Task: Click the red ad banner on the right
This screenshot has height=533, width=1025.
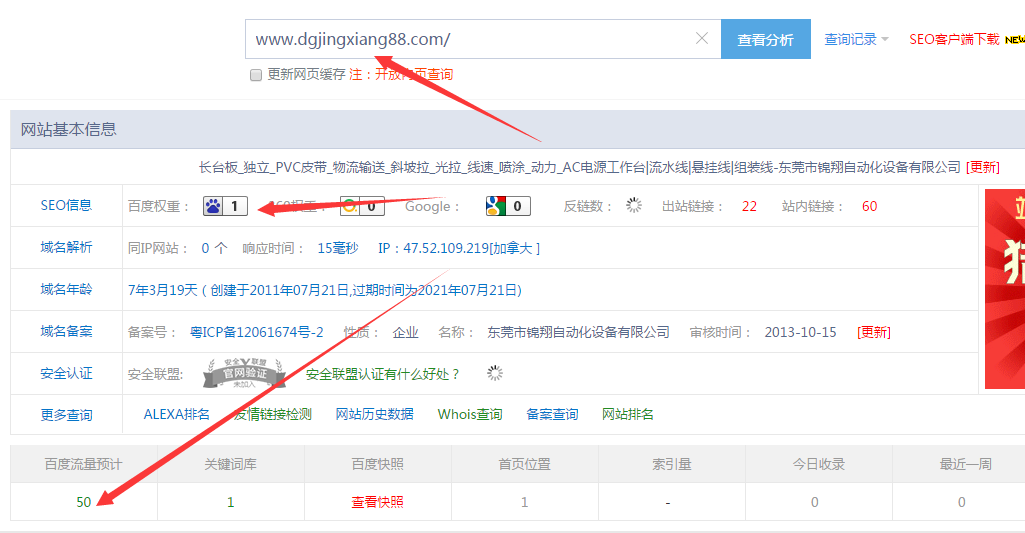Action: (1004, 290)
